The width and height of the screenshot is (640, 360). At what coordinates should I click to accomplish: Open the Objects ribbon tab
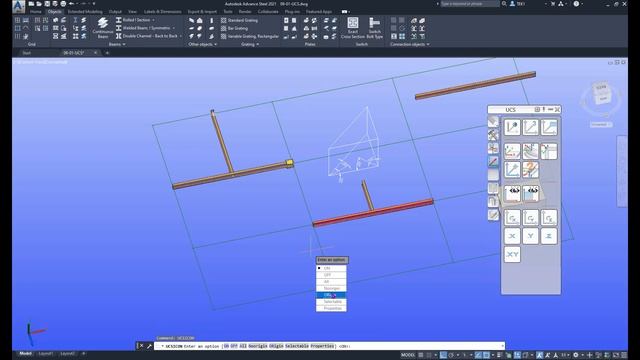[x=54, y=11]
